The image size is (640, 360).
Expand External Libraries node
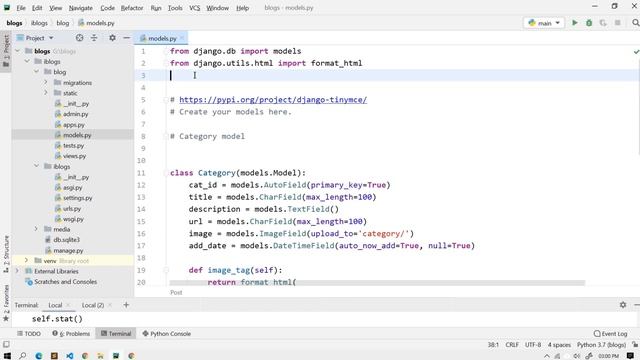point(17,271)
